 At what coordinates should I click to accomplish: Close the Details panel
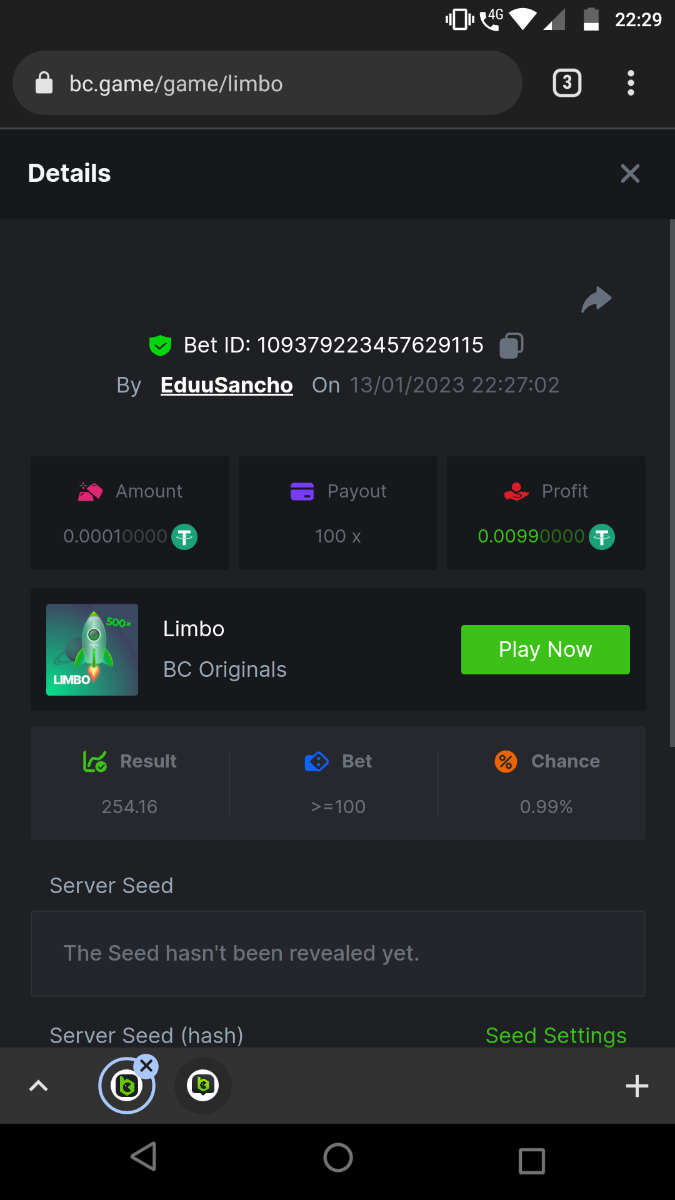point(630,174)
